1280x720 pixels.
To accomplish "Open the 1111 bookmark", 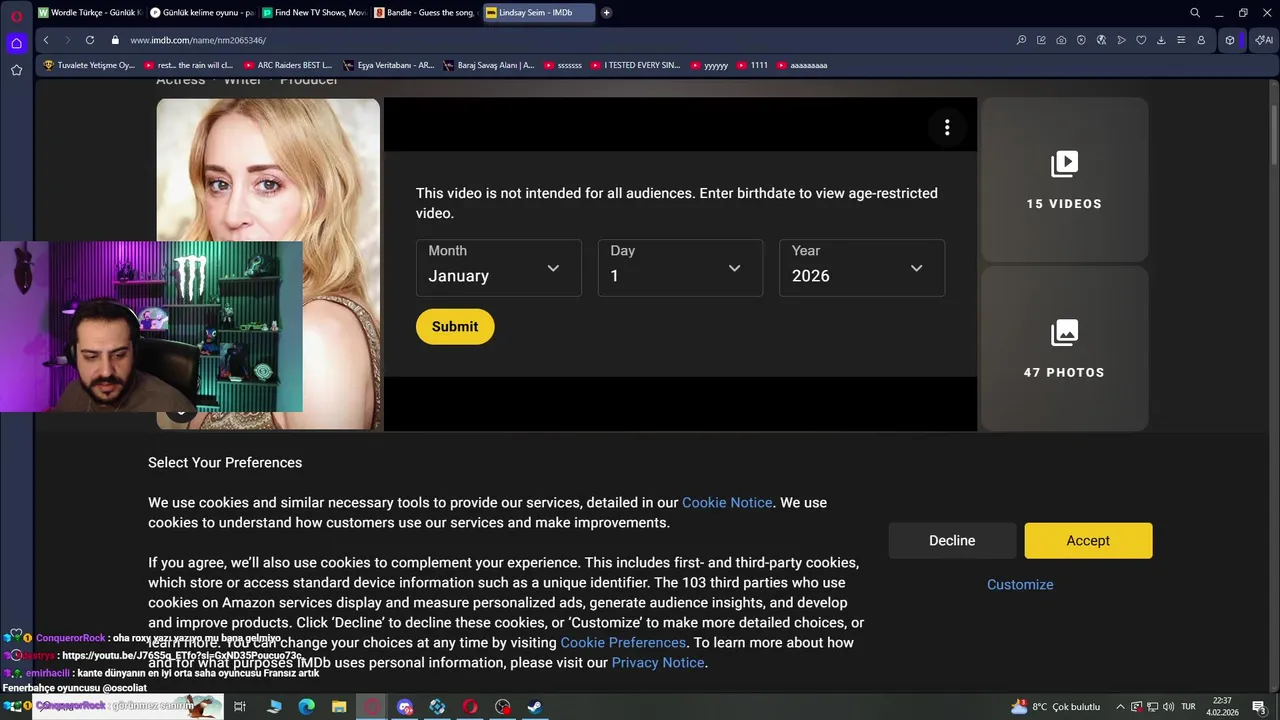I will tap(752, 65).
